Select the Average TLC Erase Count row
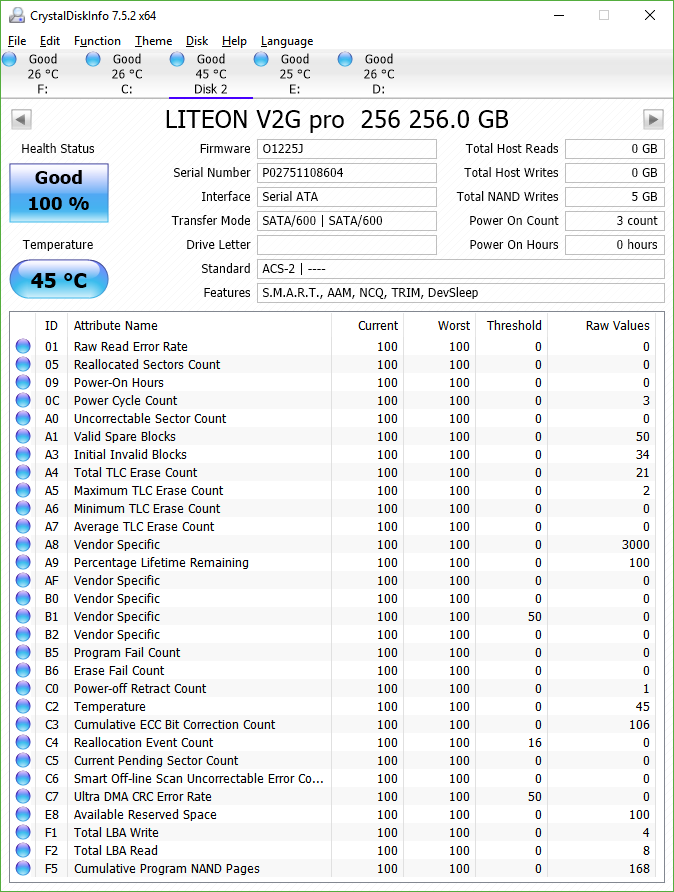 coord(333,526)
